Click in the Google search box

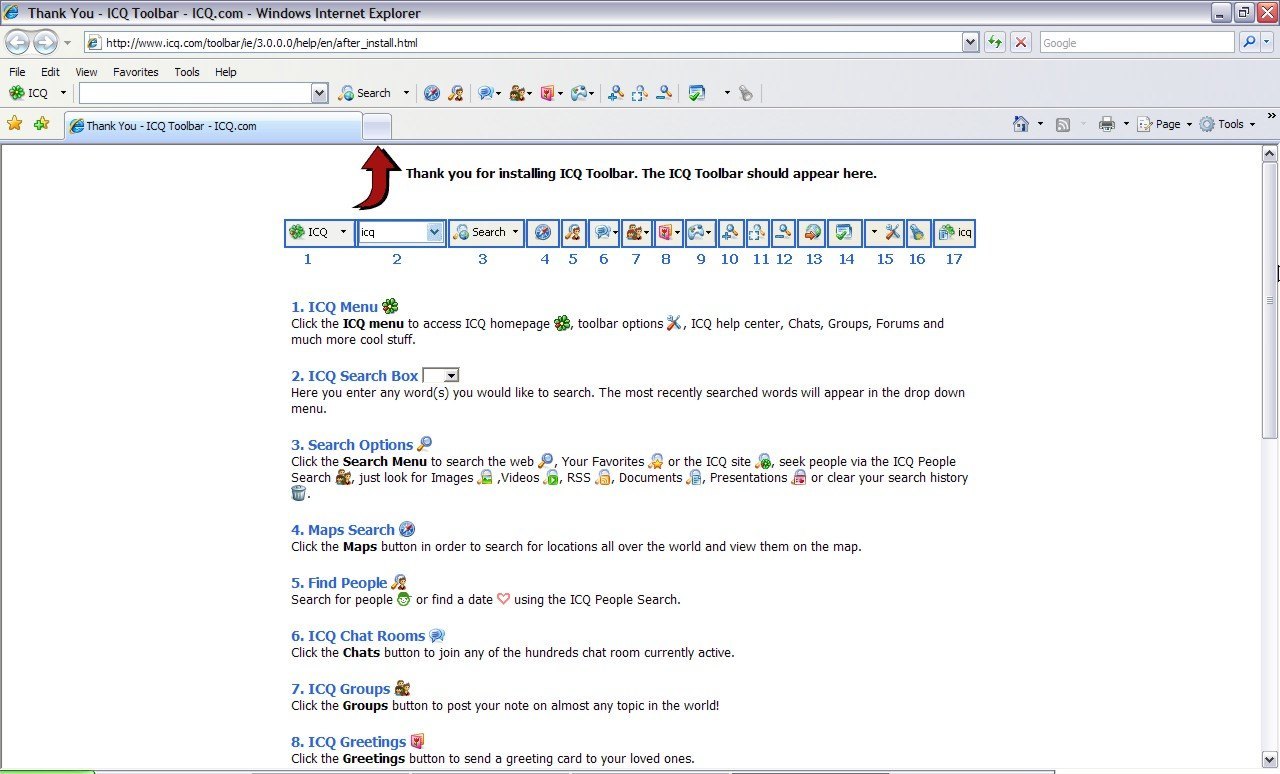1137,43
